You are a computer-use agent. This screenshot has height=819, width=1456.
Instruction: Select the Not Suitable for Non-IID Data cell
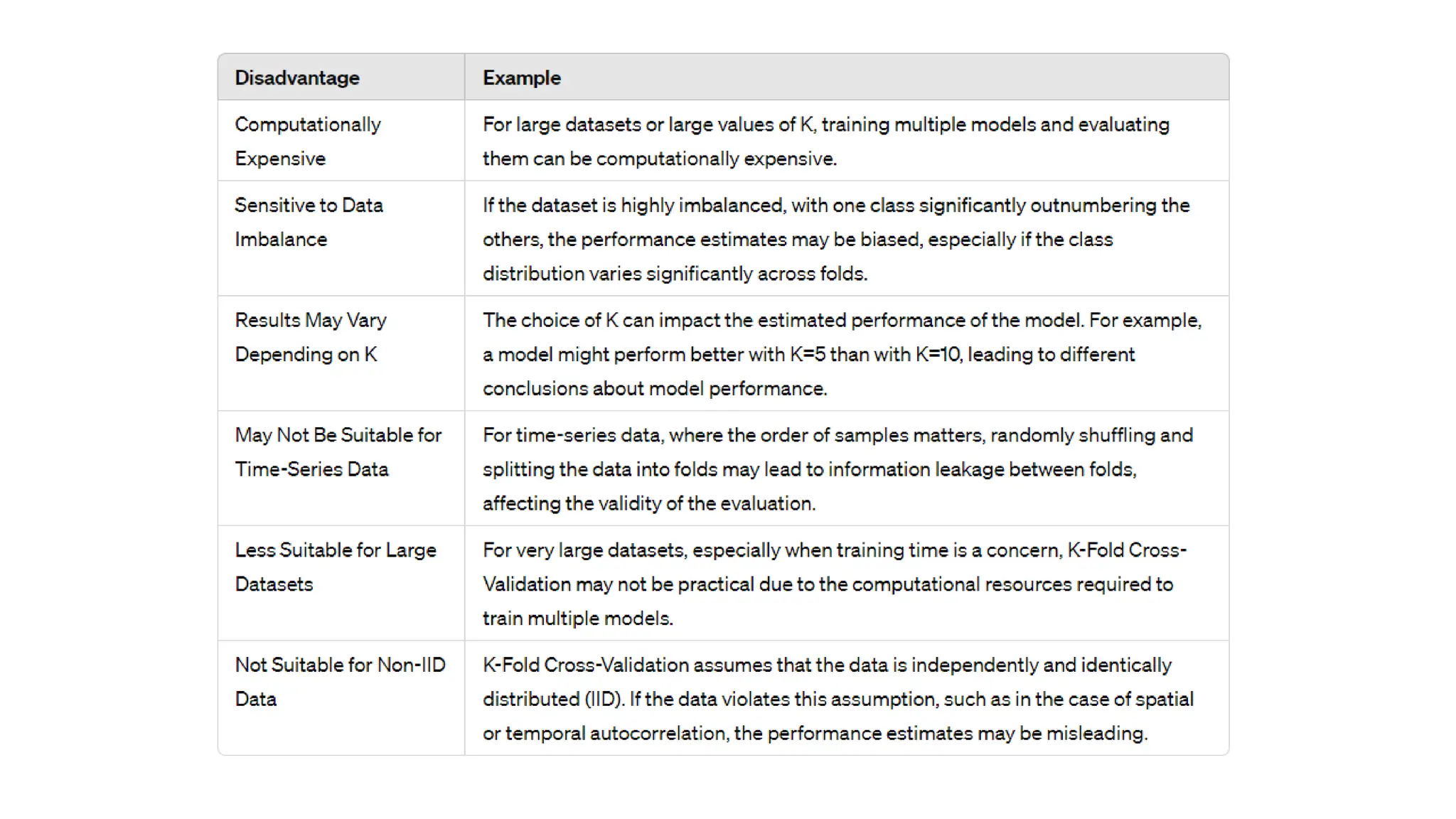[x=340, y=682]
